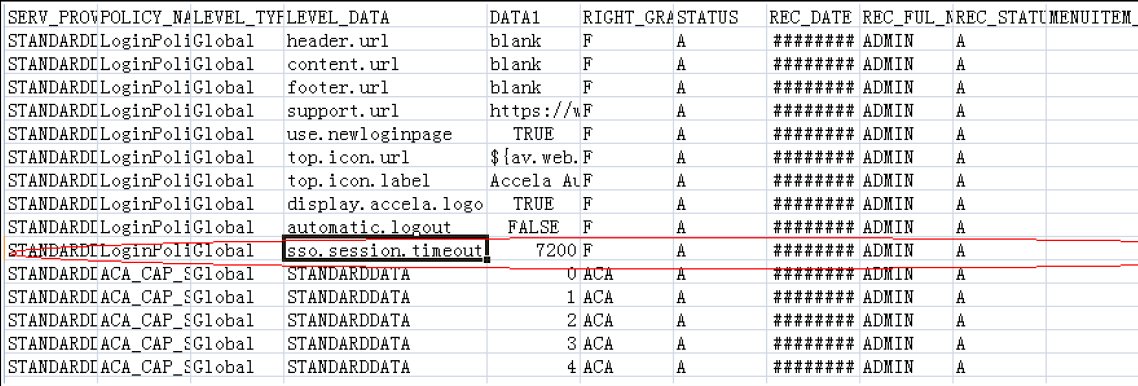Select the Accela DATA1 cell

[533, 180]
